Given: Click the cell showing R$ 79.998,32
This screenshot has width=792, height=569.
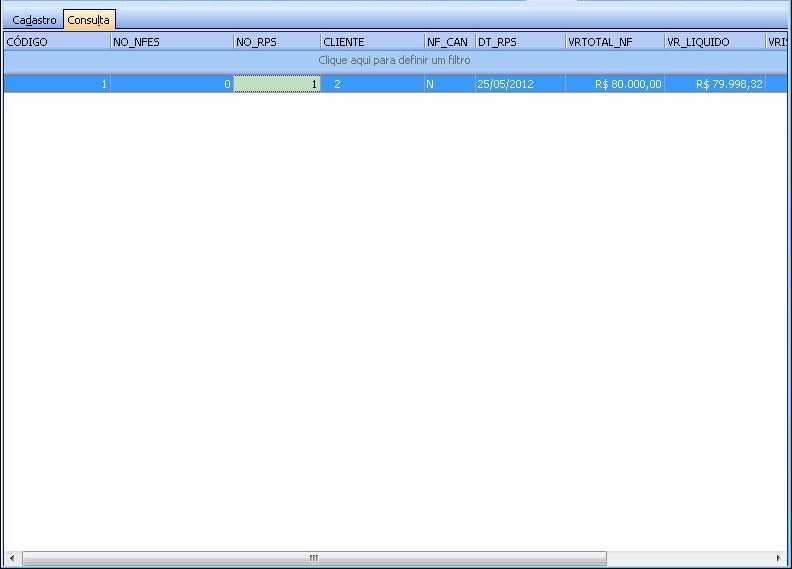Looking at the screenshot, I should [x=714, y=85].
